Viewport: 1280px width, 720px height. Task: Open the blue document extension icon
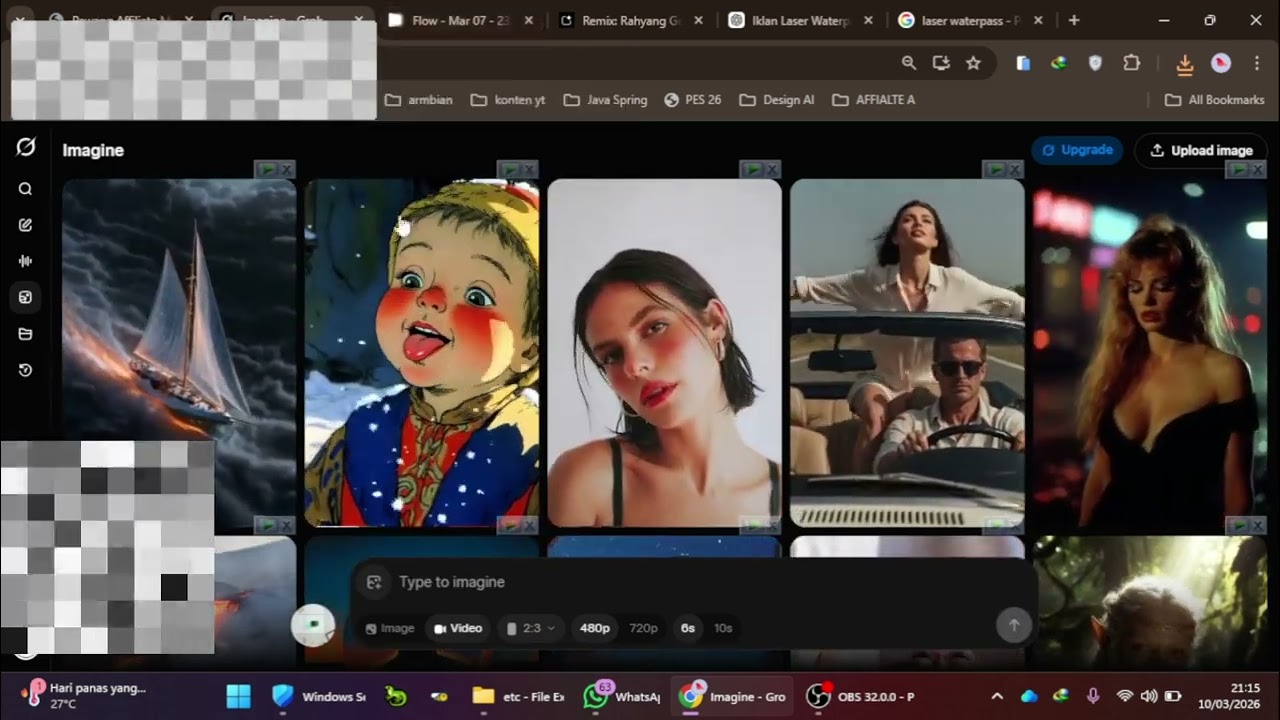(1023, 63)
